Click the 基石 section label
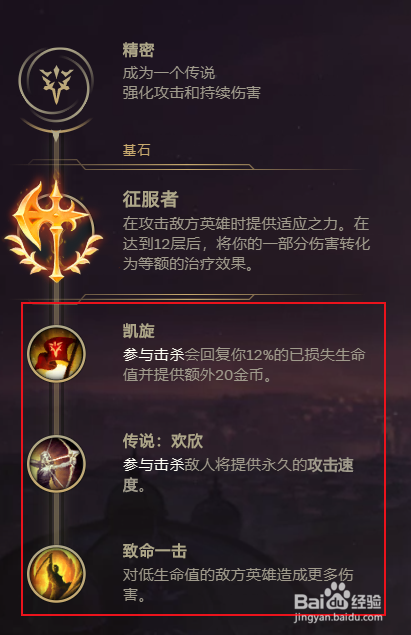Screen dimensions: 411x635 click(x=136, y=150)
